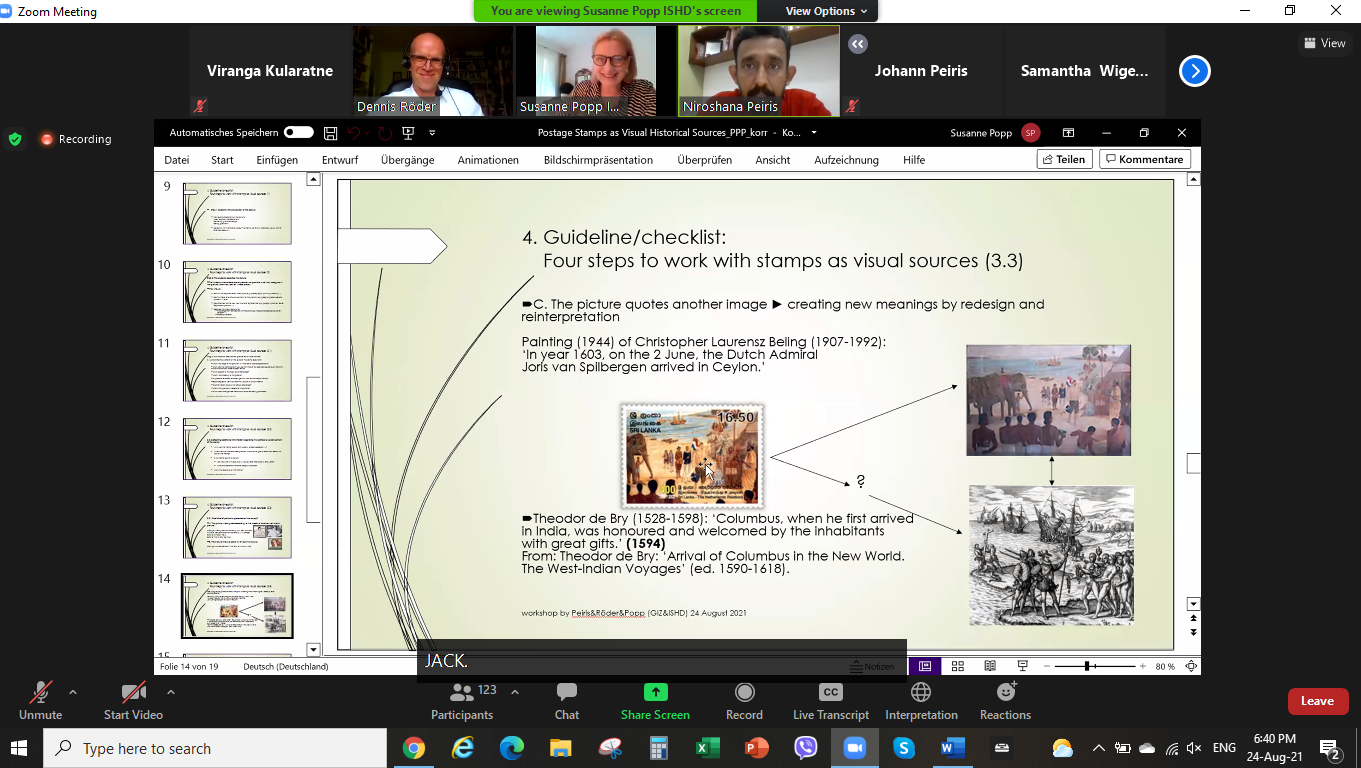The image size is (1361, 768).
Task: Open undo history dropdown arrow
Action: 369,133
